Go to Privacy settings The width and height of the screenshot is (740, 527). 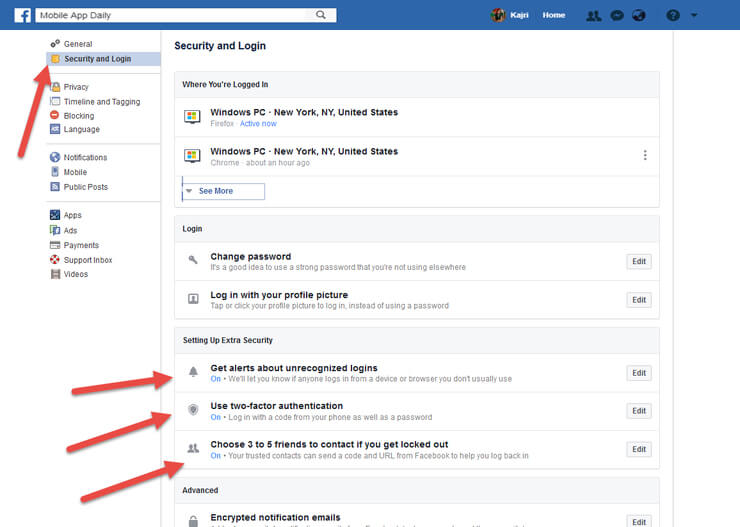point(76,87)
